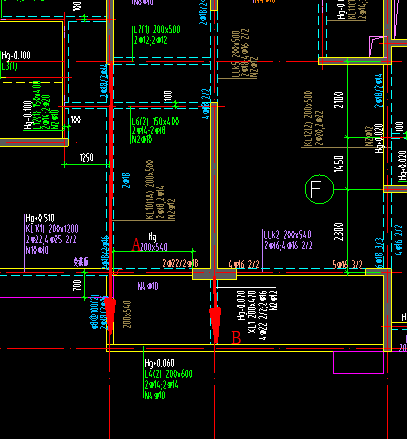Select the 5Φ16 3/2 rebar text

[x=347, y=264]
